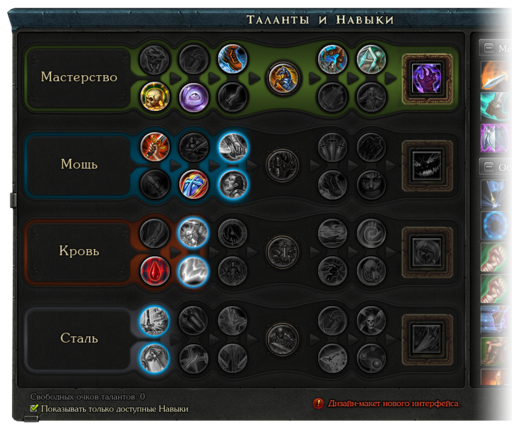Click the purple claw ultimate talent square

[x=427, y=79]
